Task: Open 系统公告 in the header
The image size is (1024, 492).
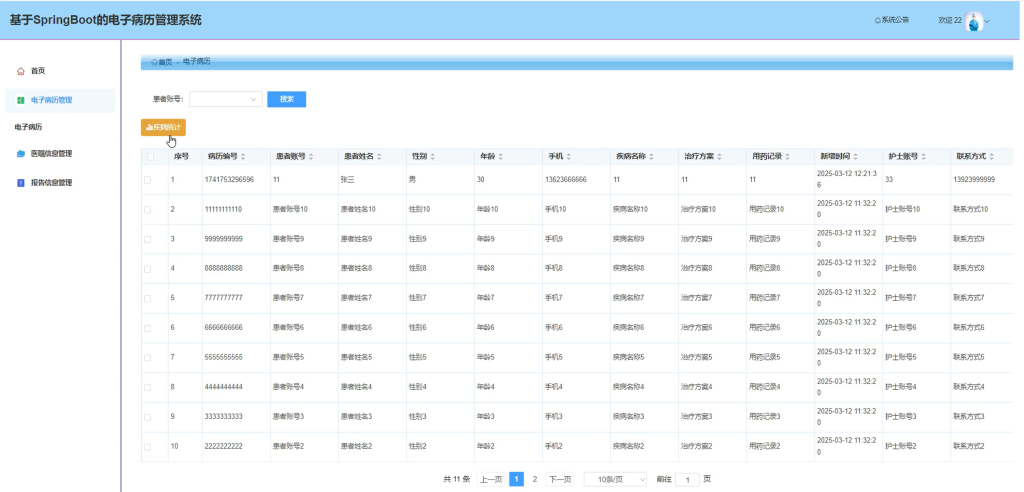Action: 892,20
